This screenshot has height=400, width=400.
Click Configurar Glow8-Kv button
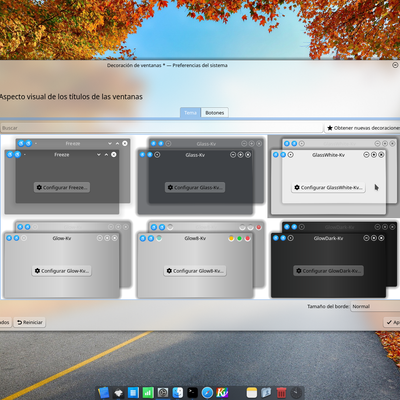(x=195, y=271)
